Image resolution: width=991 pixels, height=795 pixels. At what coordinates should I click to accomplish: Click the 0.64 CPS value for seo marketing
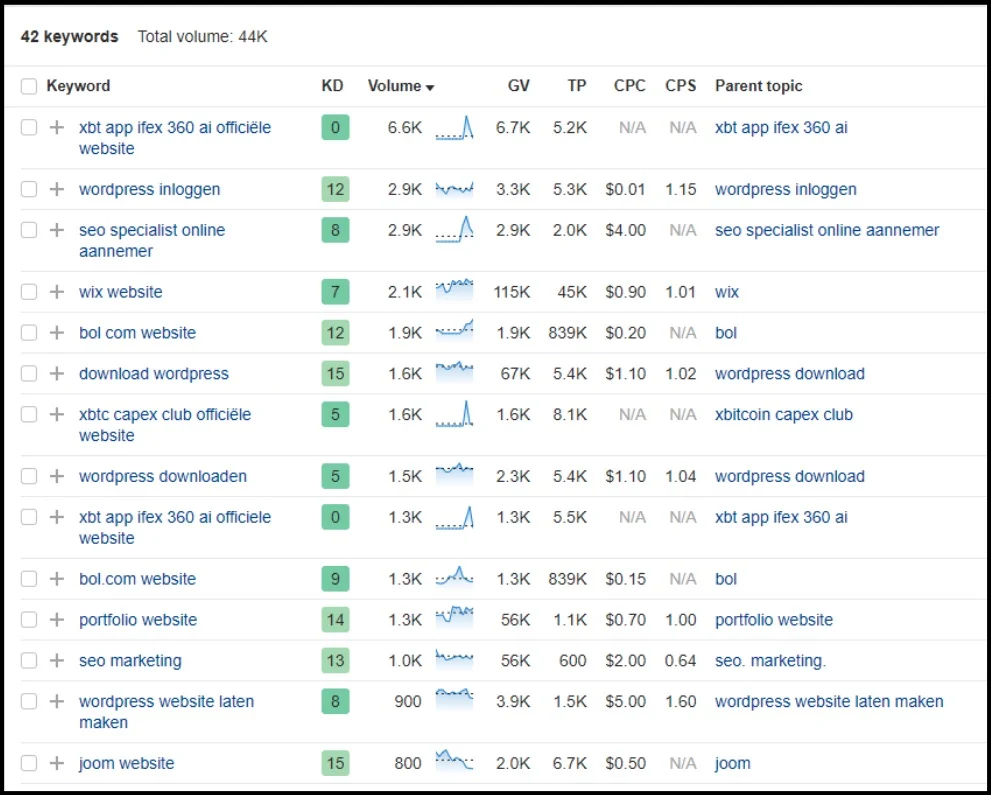click(681, 660)
